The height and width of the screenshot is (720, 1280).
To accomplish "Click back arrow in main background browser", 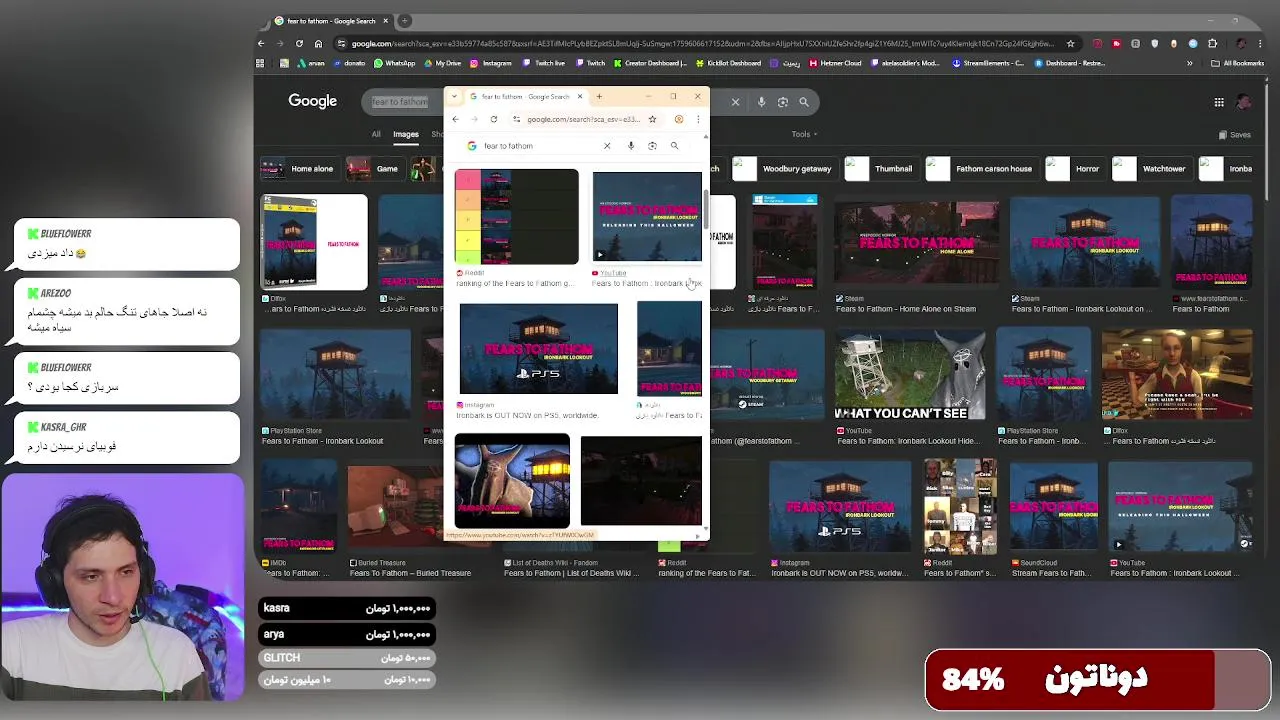I will click(x=261, y=43).
